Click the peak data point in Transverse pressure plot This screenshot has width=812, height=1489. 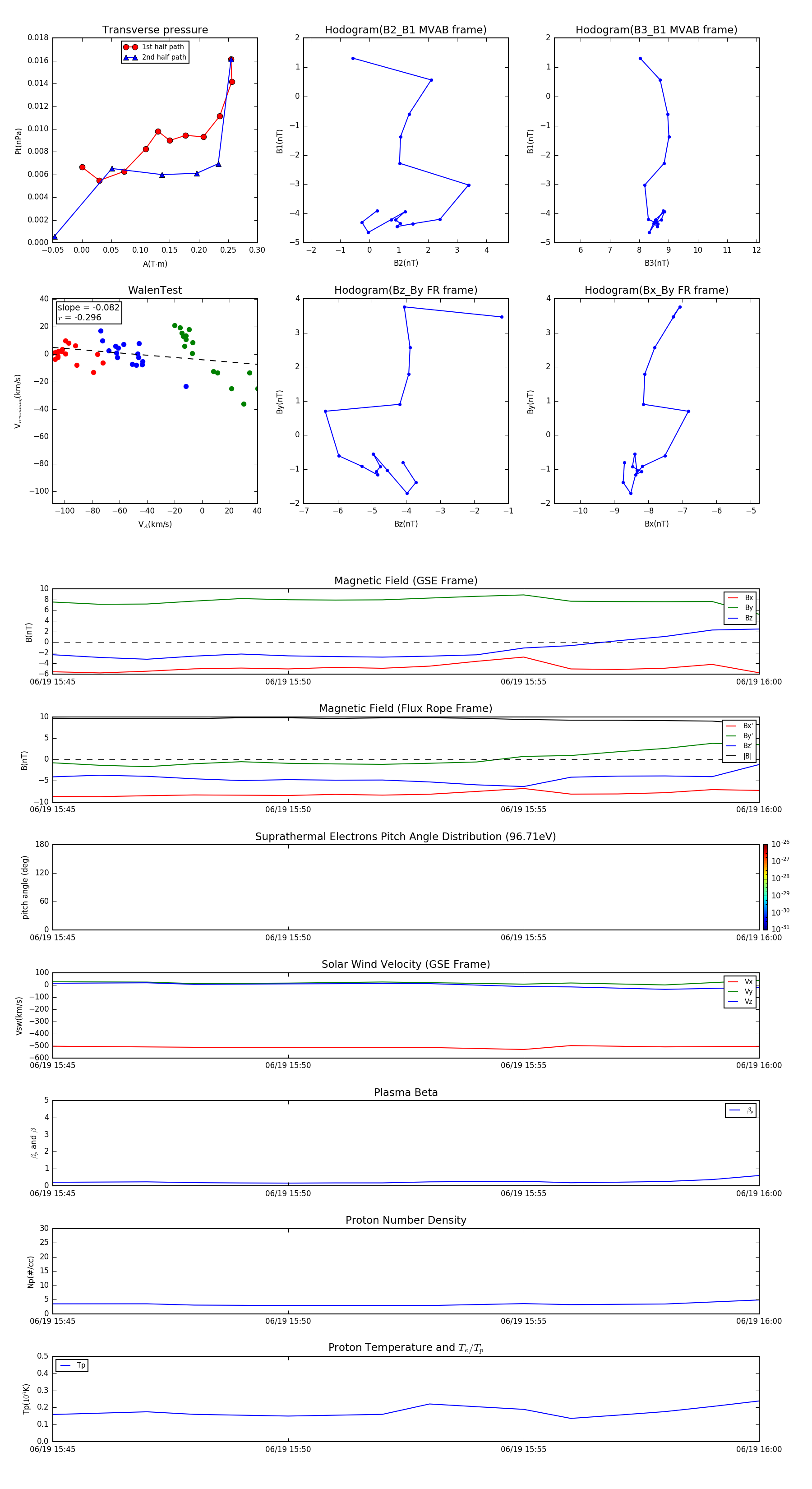point(231,60)
